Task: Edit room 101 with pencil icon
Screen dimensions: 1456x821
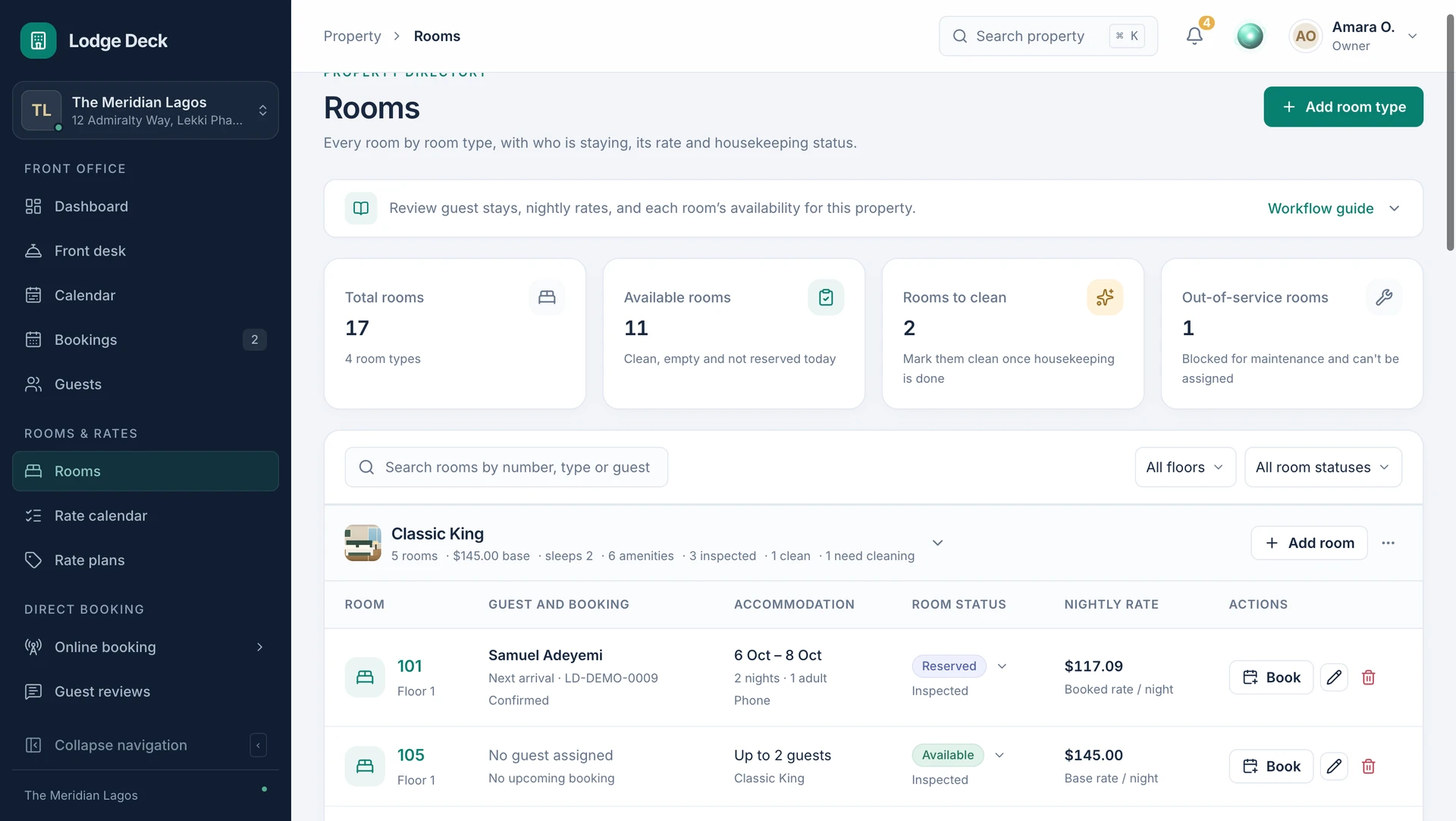Action: point(1334,677)
